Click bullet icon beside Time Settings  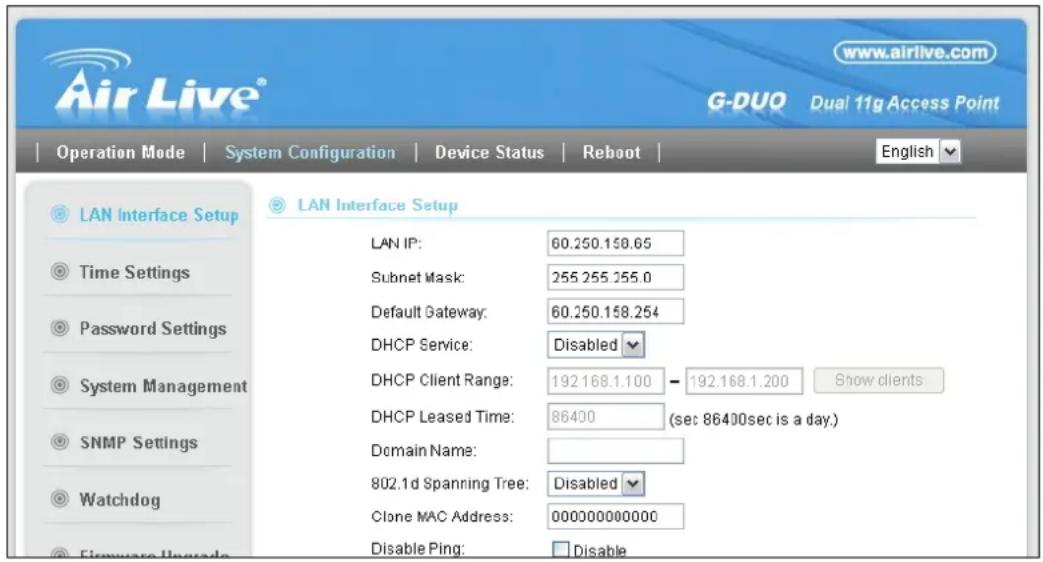pyautogui.click(x=60, y=271)
